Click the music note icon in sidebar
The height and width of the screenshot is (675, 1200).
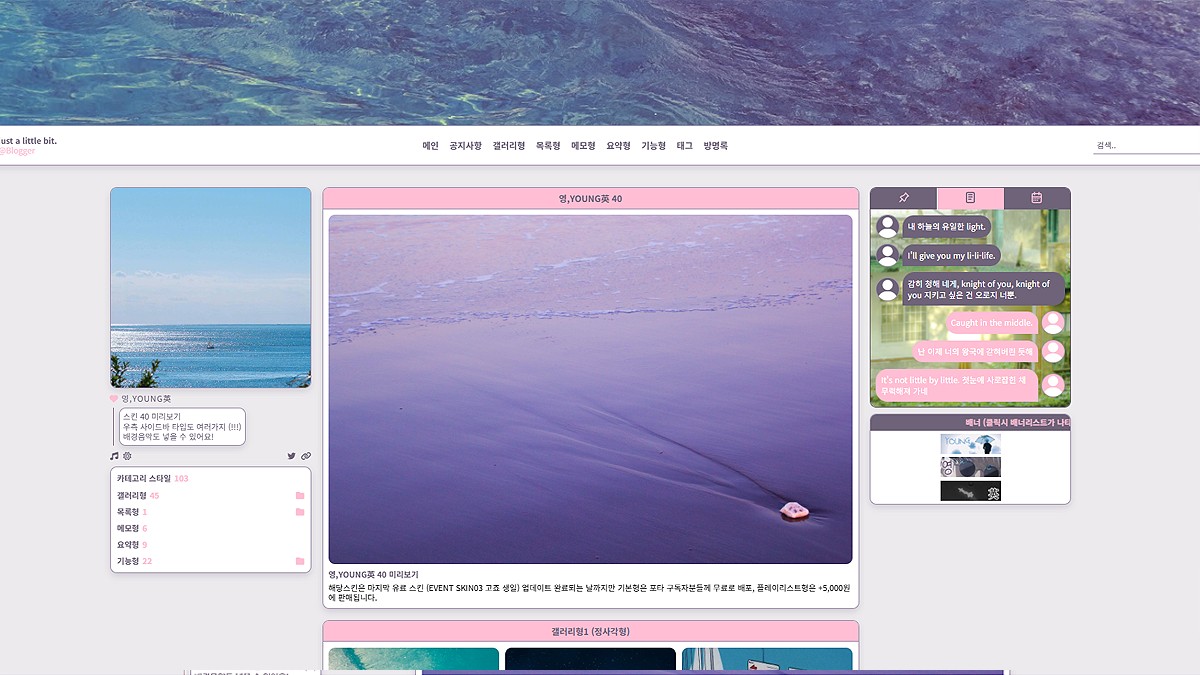[114, 456]
